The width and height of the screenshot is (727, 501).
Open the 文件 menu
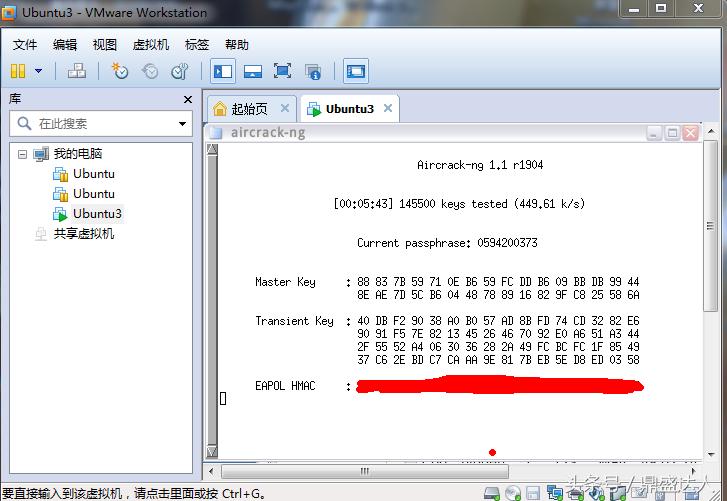25,44
